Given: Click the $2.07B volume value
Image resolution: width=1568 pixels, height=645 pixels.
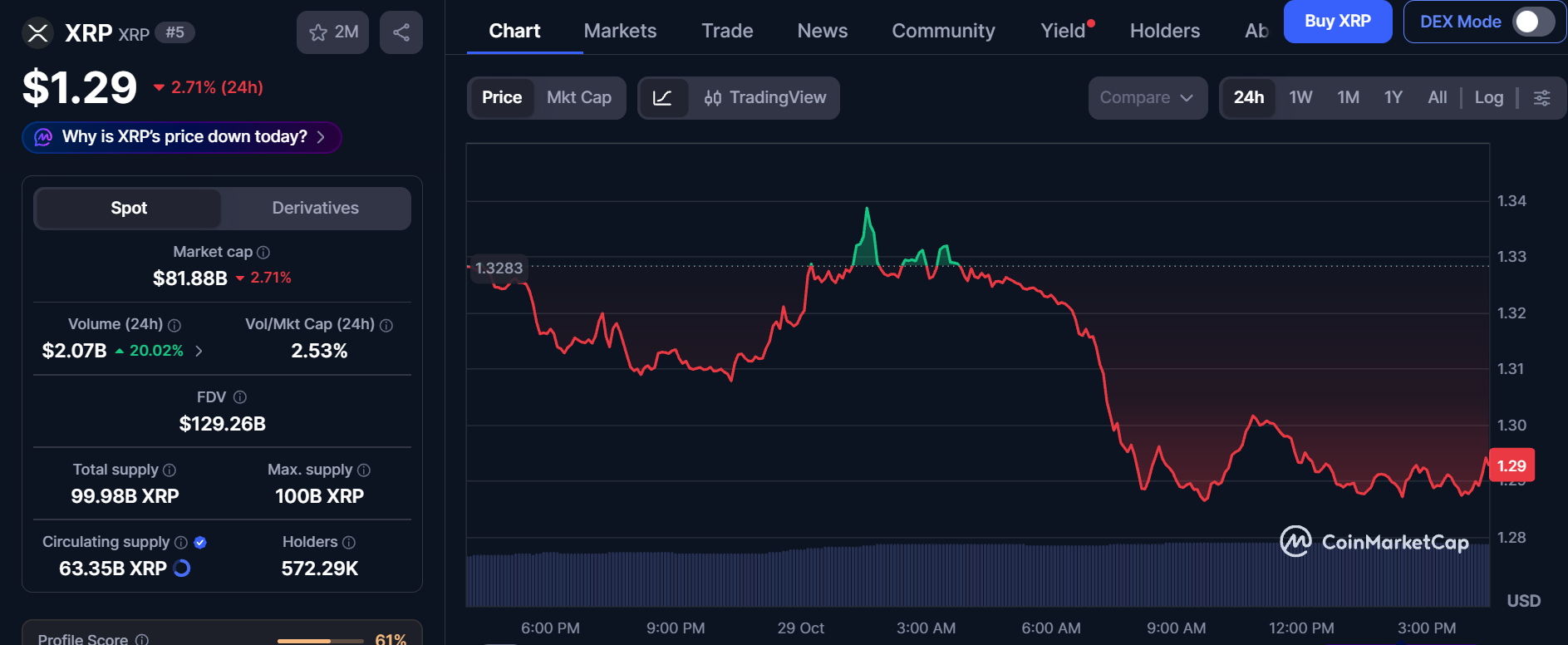Looking at the screenshot, I should click(x=75, y=351).
